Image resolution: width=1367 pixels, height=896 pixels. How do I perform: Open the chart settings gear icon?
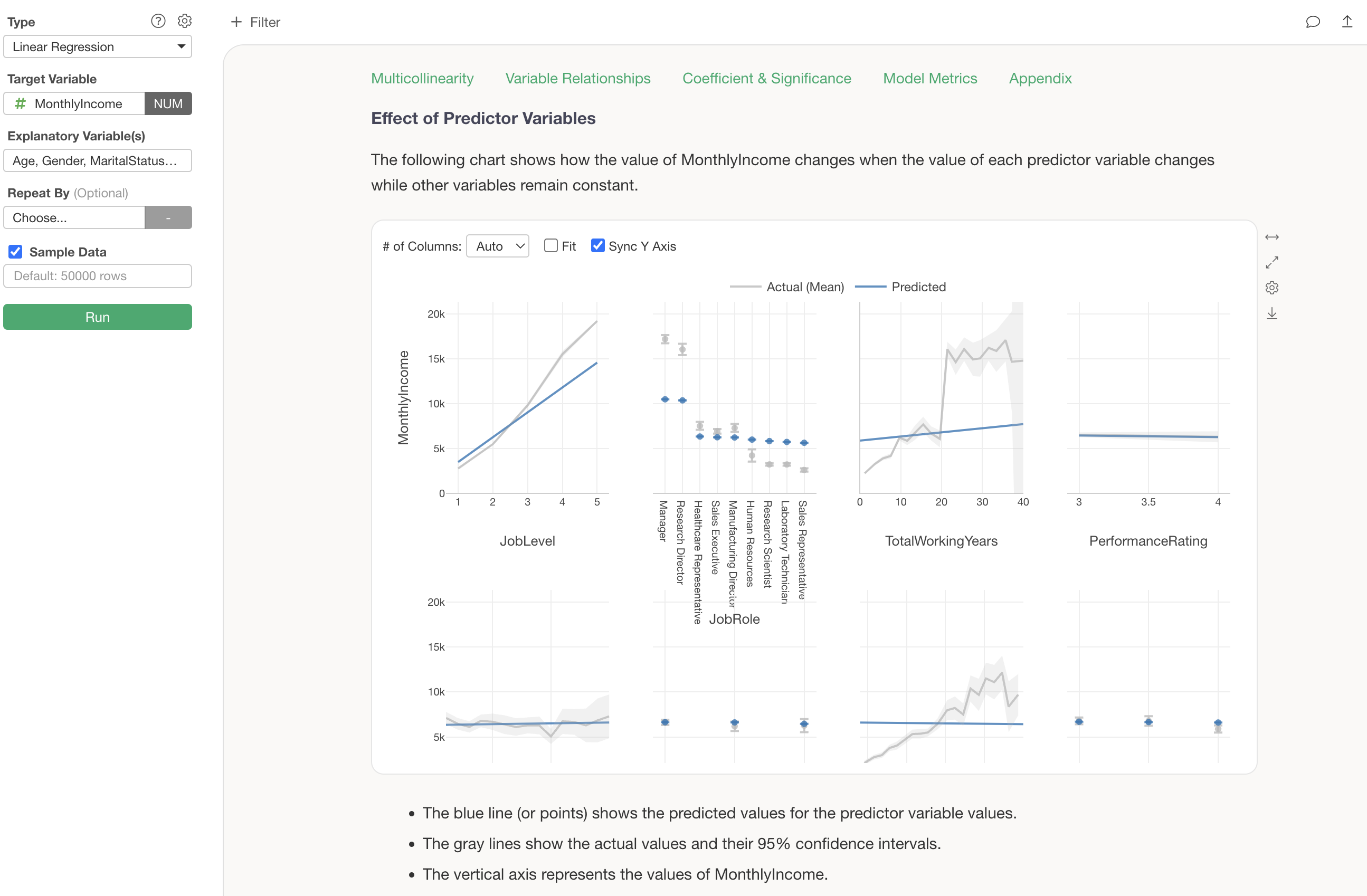(1272, 287)
